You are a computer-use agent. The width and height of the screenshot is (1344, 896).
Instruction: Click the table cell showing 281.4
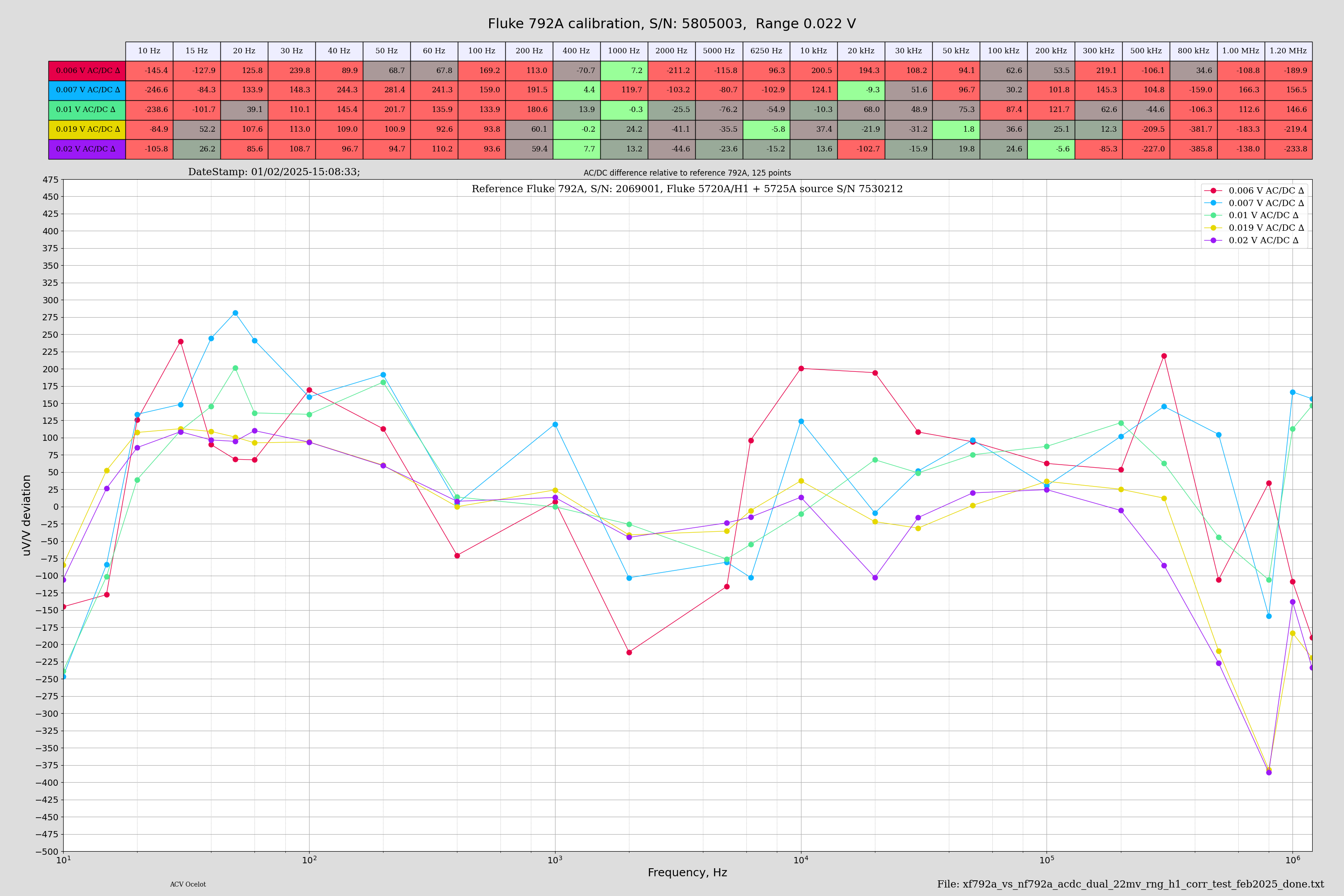click(x=387, y=90)
